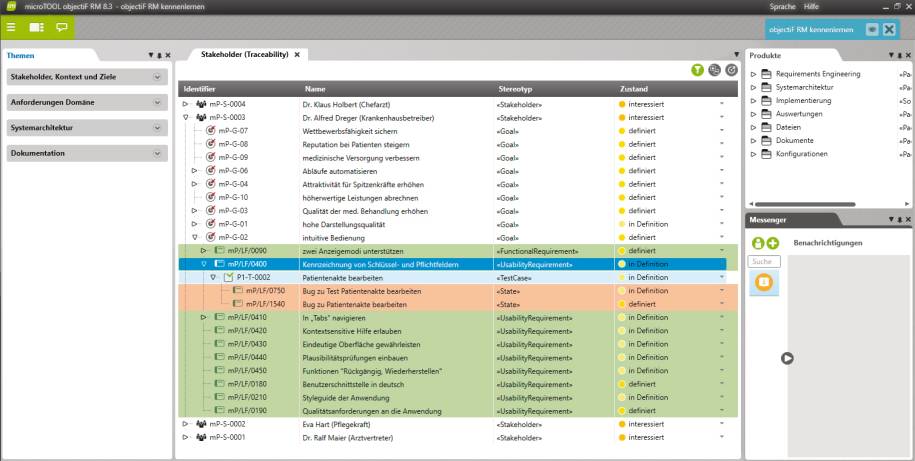
Task: Close the Produkte panel
Action: click(907, 55)
